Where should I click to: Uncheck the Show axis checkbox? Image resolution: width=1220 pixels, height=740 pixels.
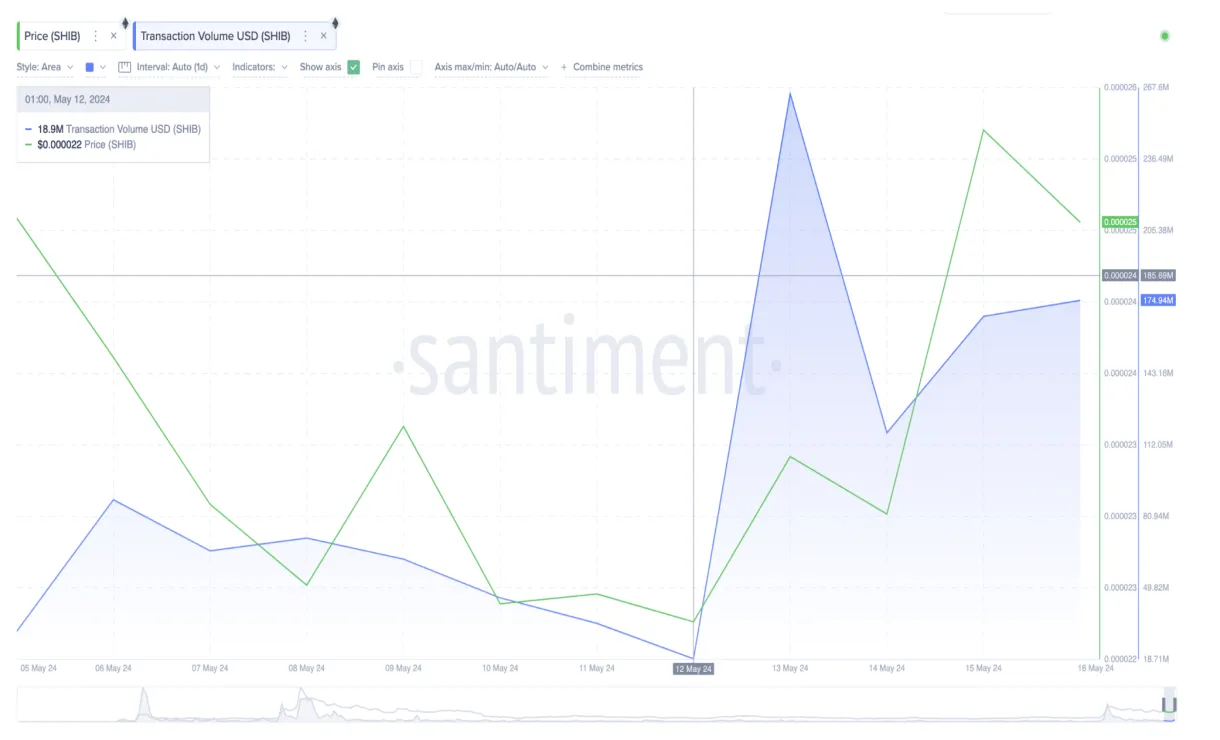point(353,67)
